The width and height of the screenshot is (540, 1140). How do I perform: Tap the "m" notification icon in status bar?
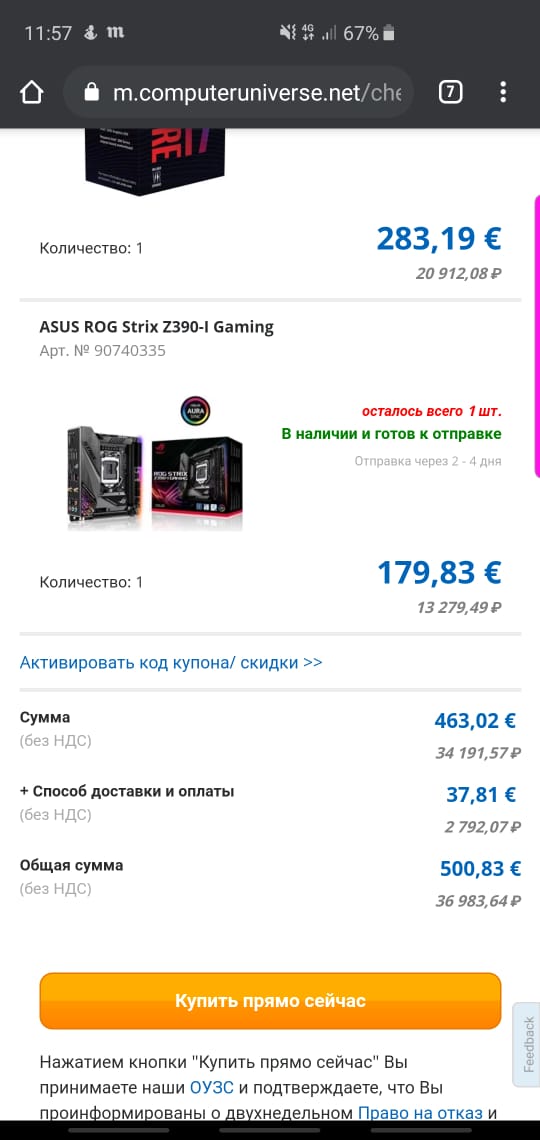(115, 33)
